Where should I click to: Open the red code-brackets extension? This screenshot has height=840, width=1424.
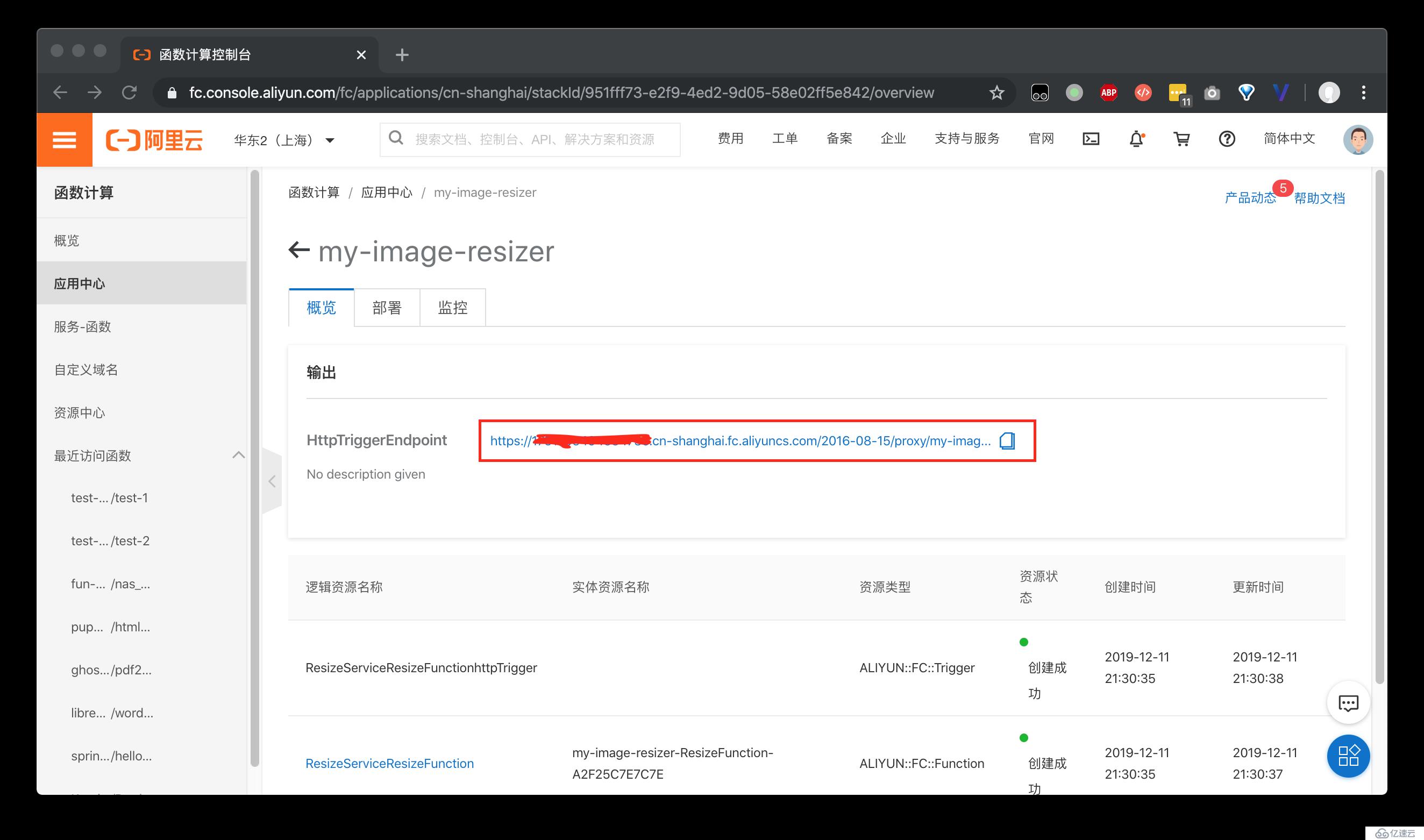[x=1143, y=92]
